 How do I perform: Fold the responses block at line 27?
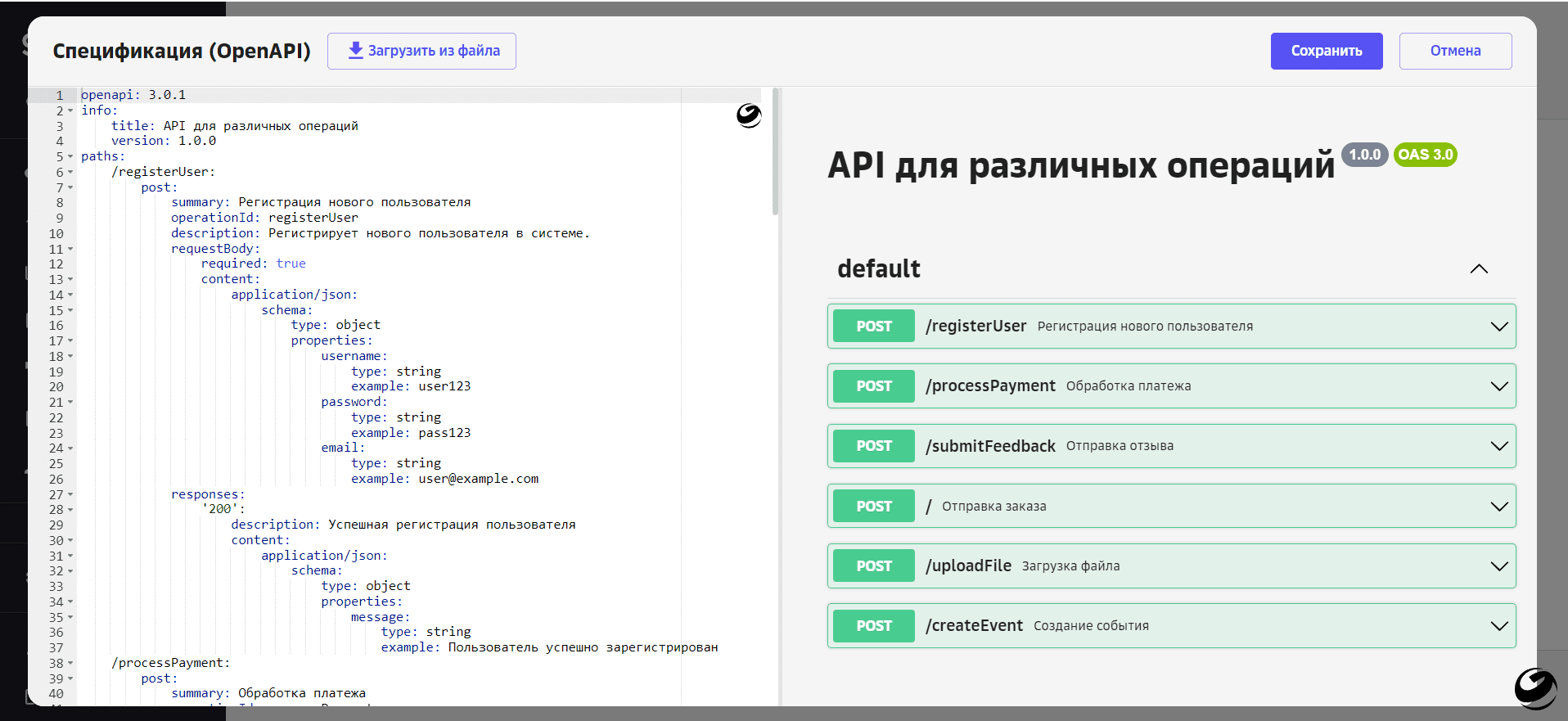tap(70, 494)
